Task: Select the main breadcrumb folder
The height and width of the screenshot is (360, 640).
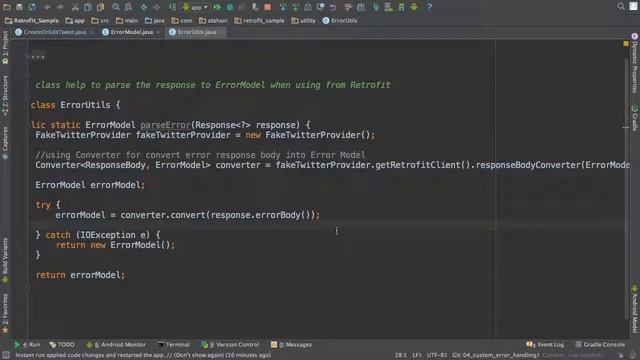Action: (127, 20)
